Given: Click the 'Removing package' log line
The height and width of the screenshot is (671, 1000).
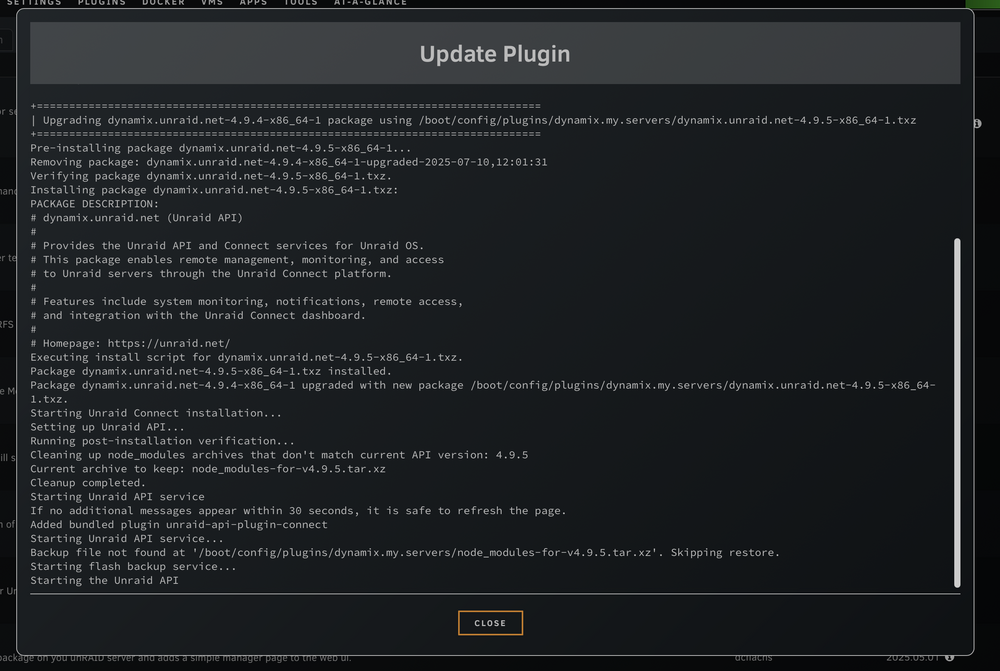Looking at the screenshot, I should pyautogui.click(x=288, y=162).
